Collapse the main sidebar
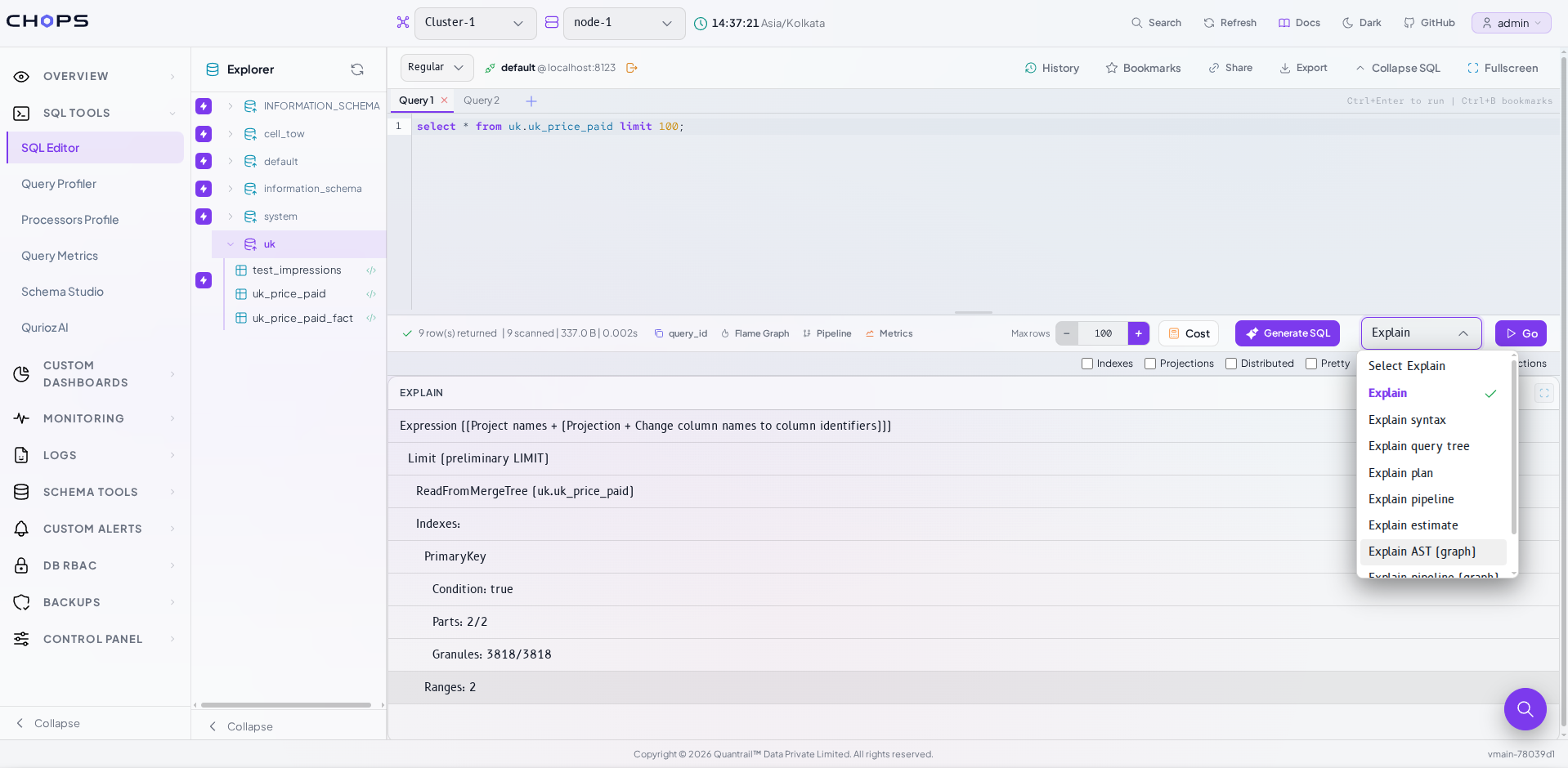The width and height of the screenshot is (1568, 768). pyautogui.click(x=48, y=723)
